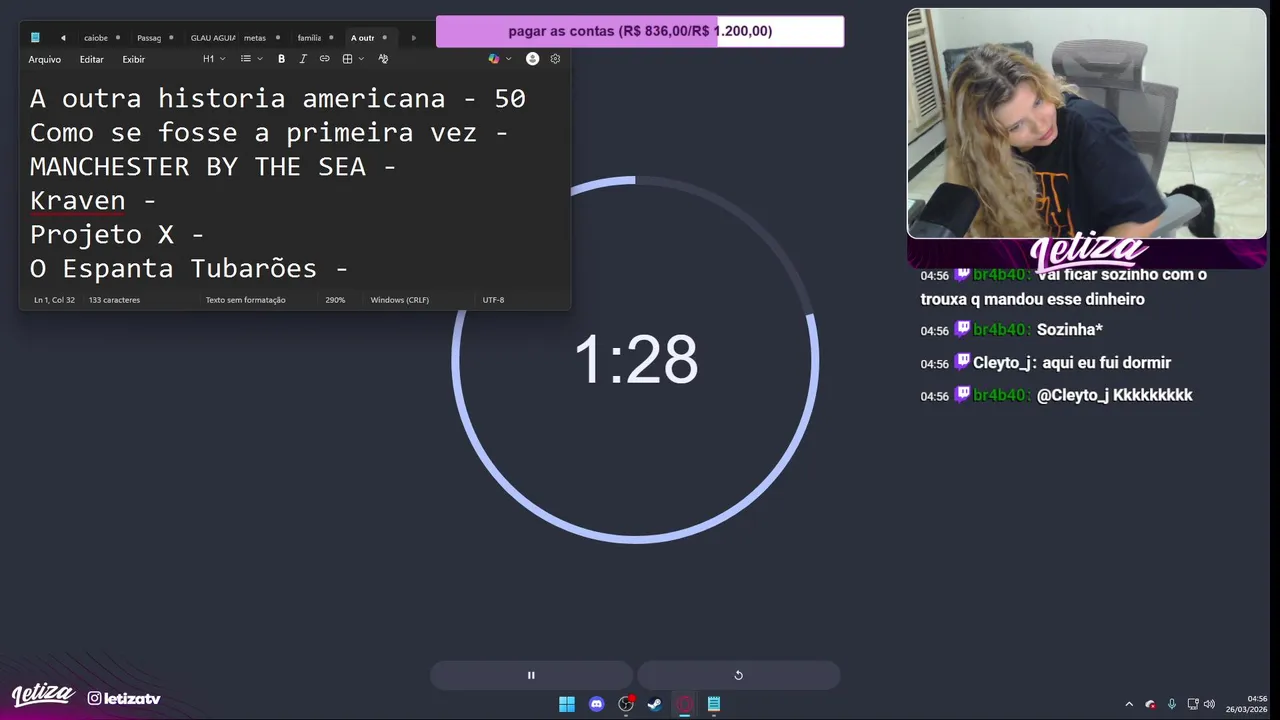Image resolution: width=1280 pixels, height=720 pixels.
Task: Insert a link with the link icon
Action: coord(324,59)
